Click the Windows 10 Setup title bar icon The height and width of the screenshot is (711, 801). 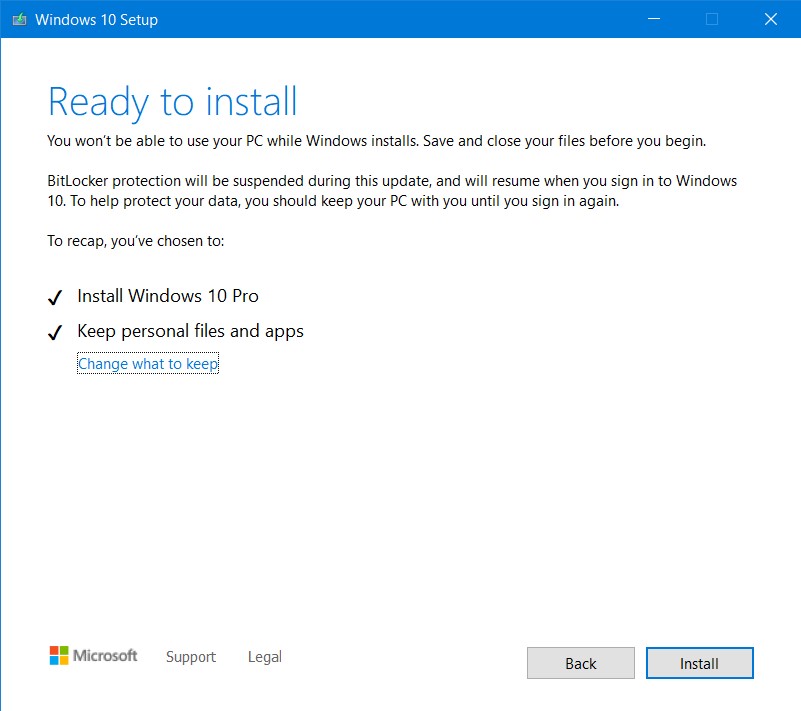19,19
